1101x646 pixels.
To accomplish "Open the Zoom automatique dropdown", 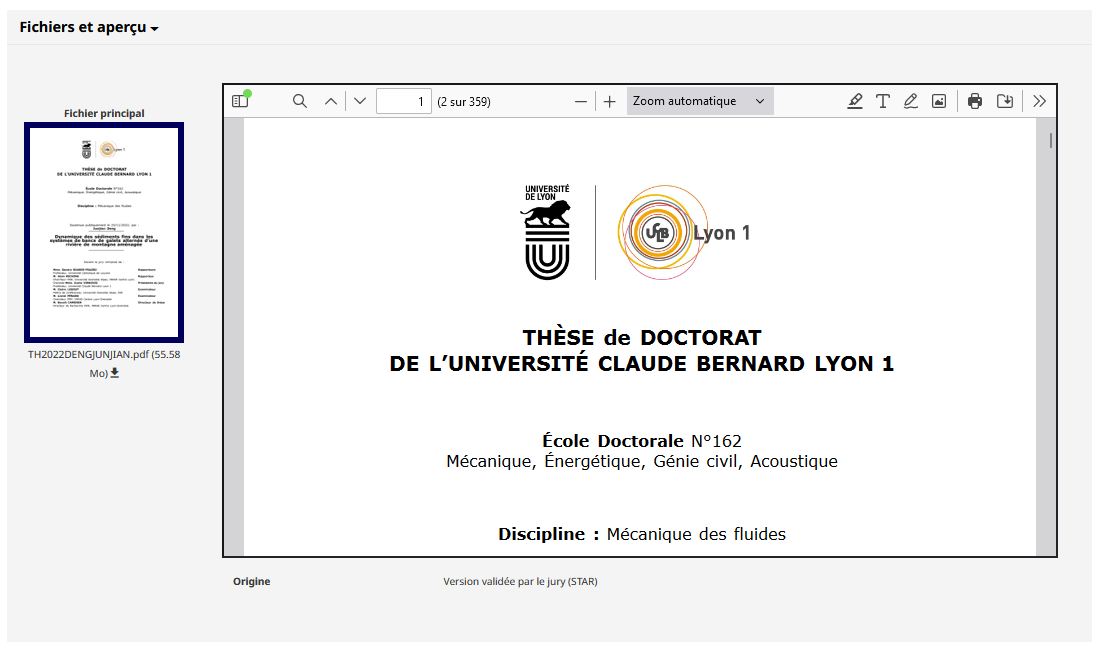I will tap(700, 101).
